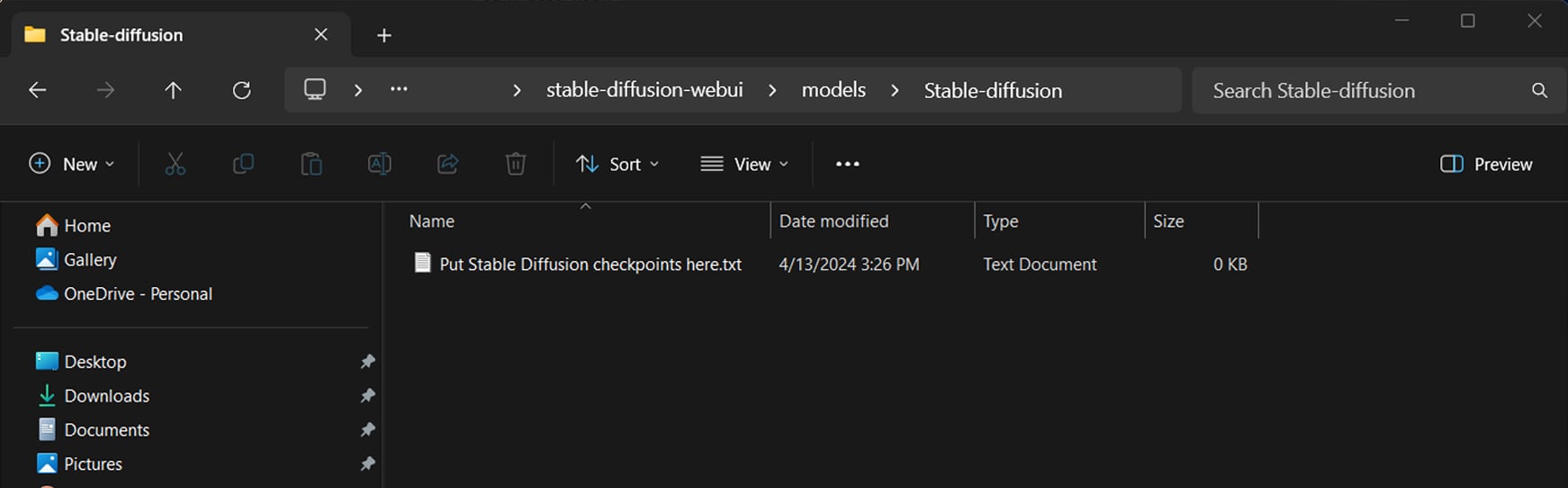Navigate to stable-diffusion-webui folder breadcrumb

644,90
